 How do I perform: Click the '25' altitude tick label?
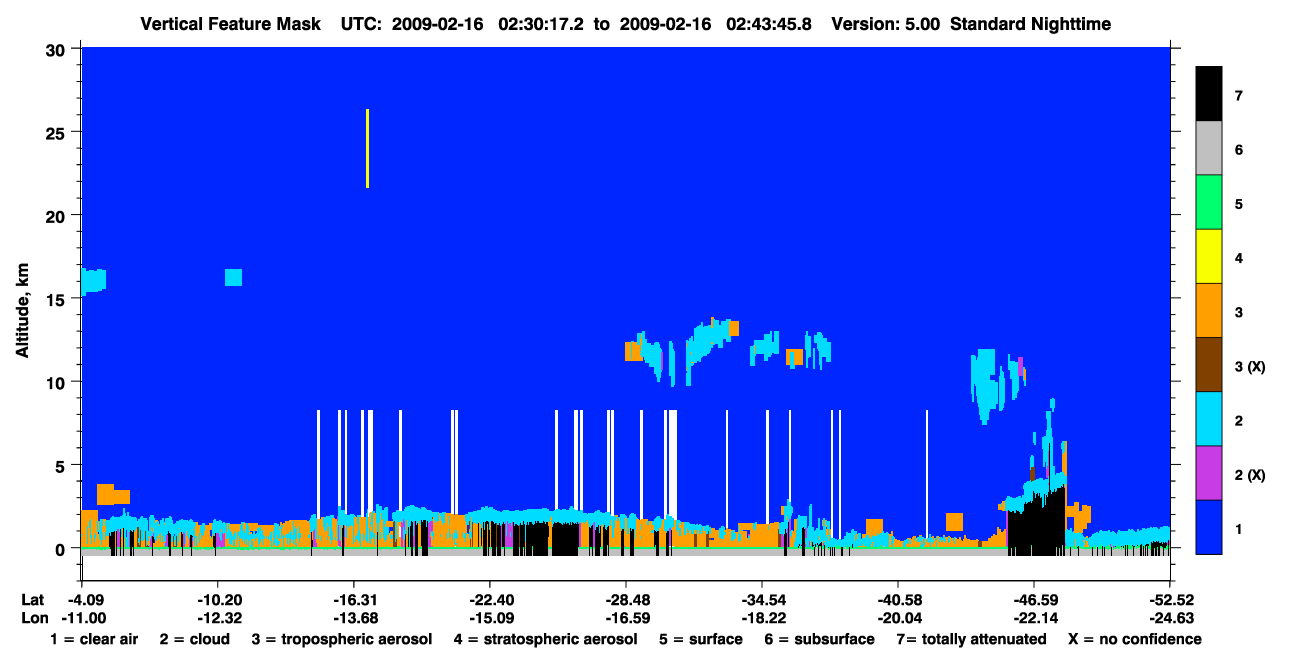[58, 132]
